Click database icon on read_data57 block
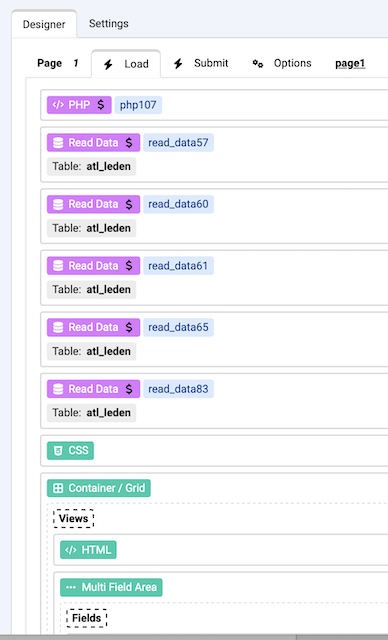The width and height of the screenshot is (388, 640). point(58,142)
